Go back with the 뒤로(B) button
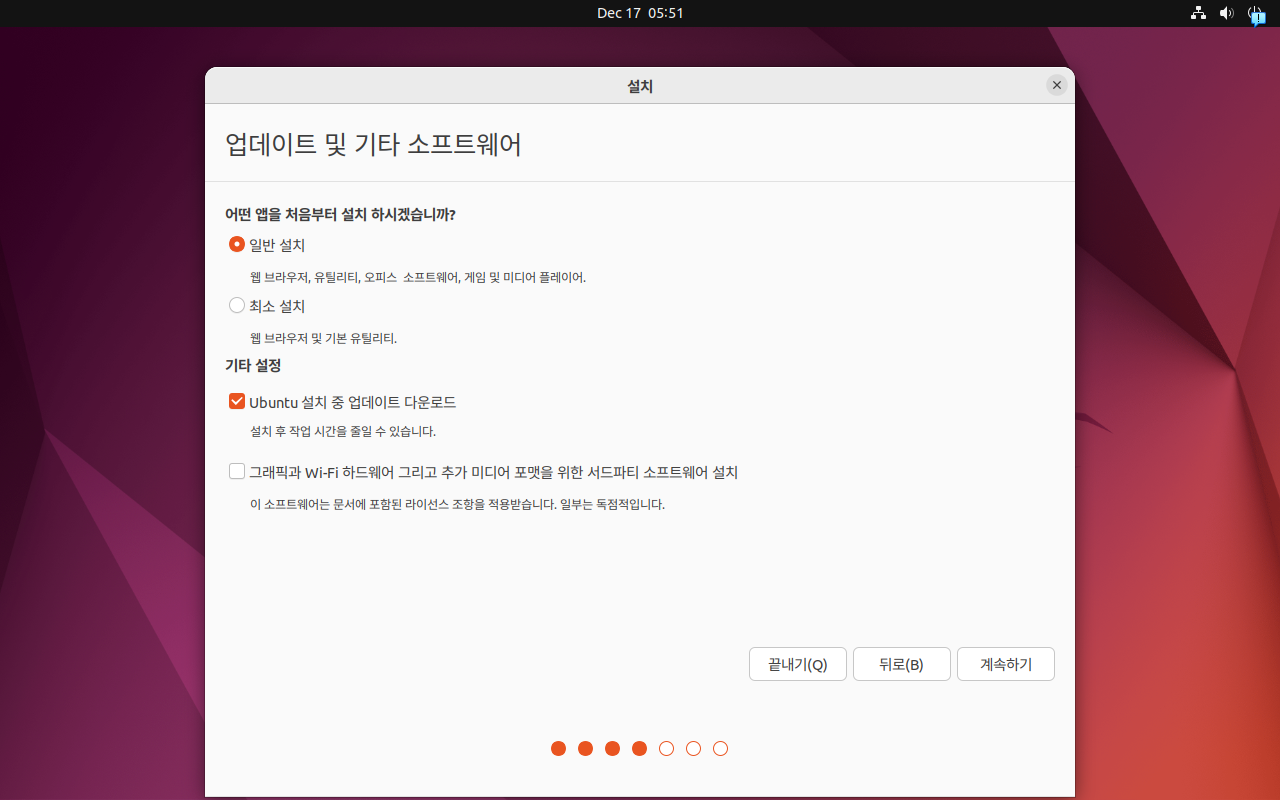This screenshot has height=800, width=1280. [x=902, y=664]
